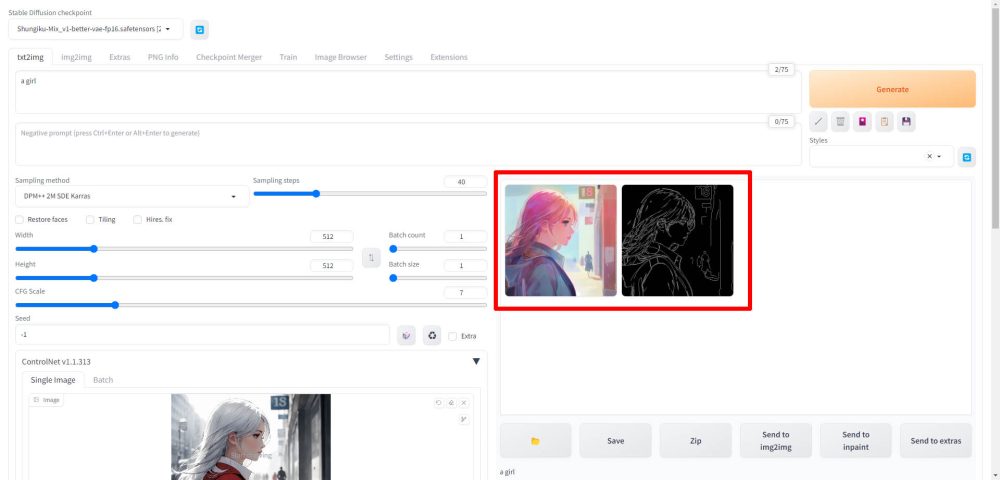Click the clear prompt trash icon
Viewport: 1000px width, 480px height.
click(841, 122)
